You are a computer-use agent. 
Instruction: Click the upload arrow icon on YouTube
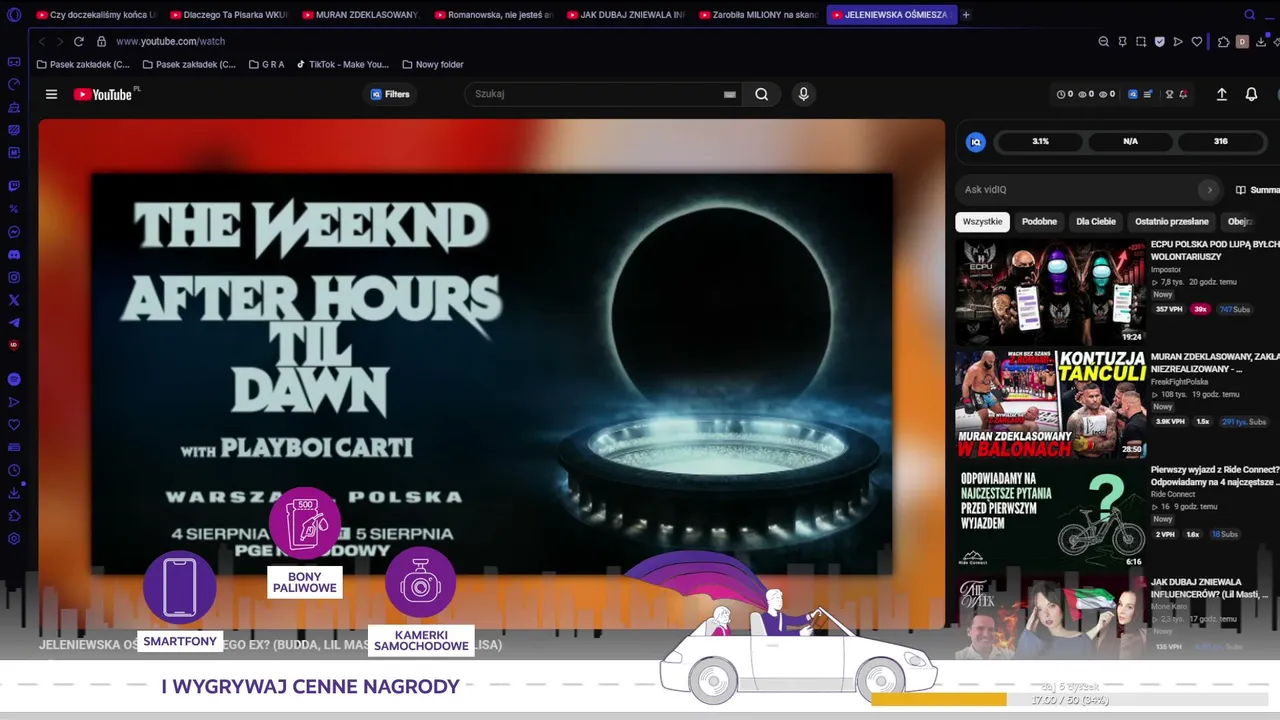pyautogui.click(x=1221, y=94)
